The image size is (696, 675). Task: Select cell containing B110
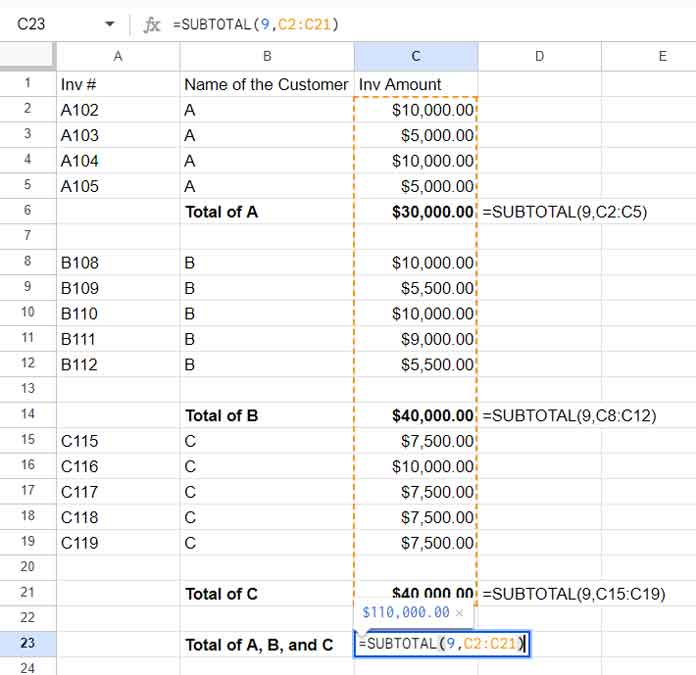118,313
